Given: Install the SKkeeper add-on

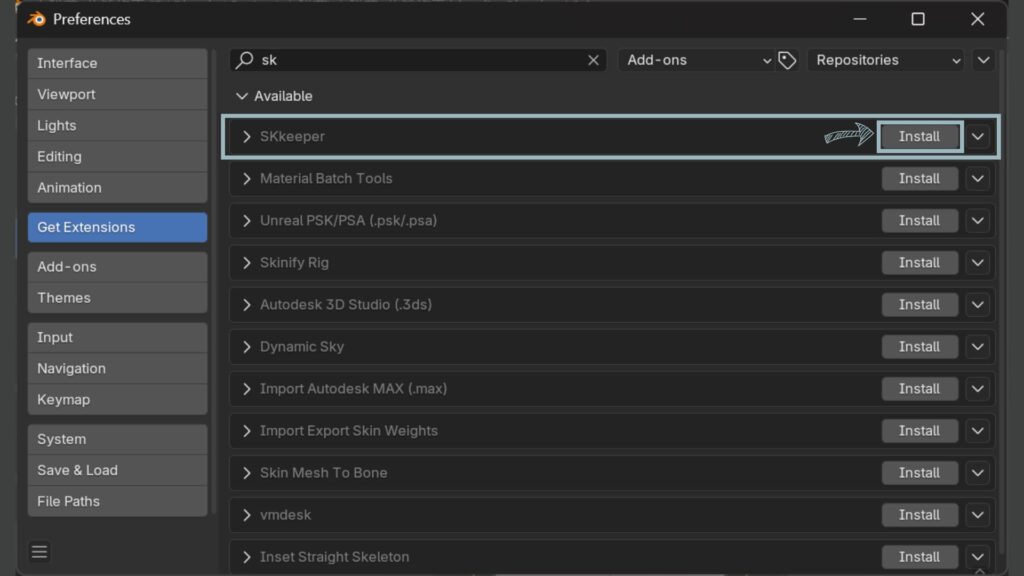Looking at the screenshot, I should [x=920, y=136].
